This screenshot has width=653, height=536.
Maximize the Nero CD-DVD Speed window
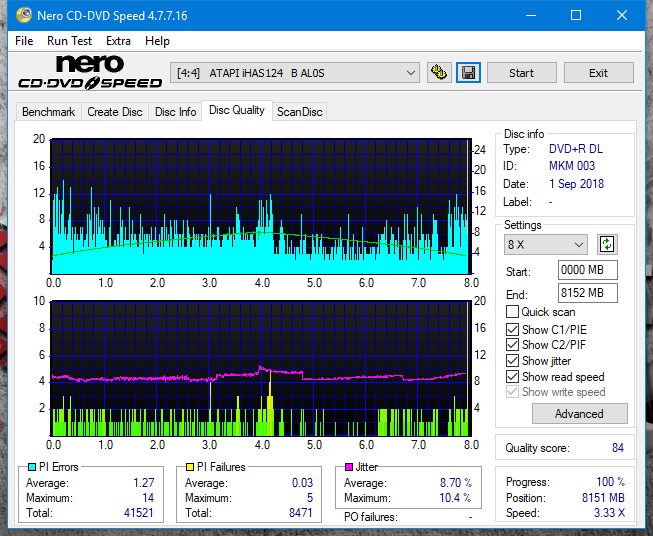pyautogui.click(x=576, y=15)
